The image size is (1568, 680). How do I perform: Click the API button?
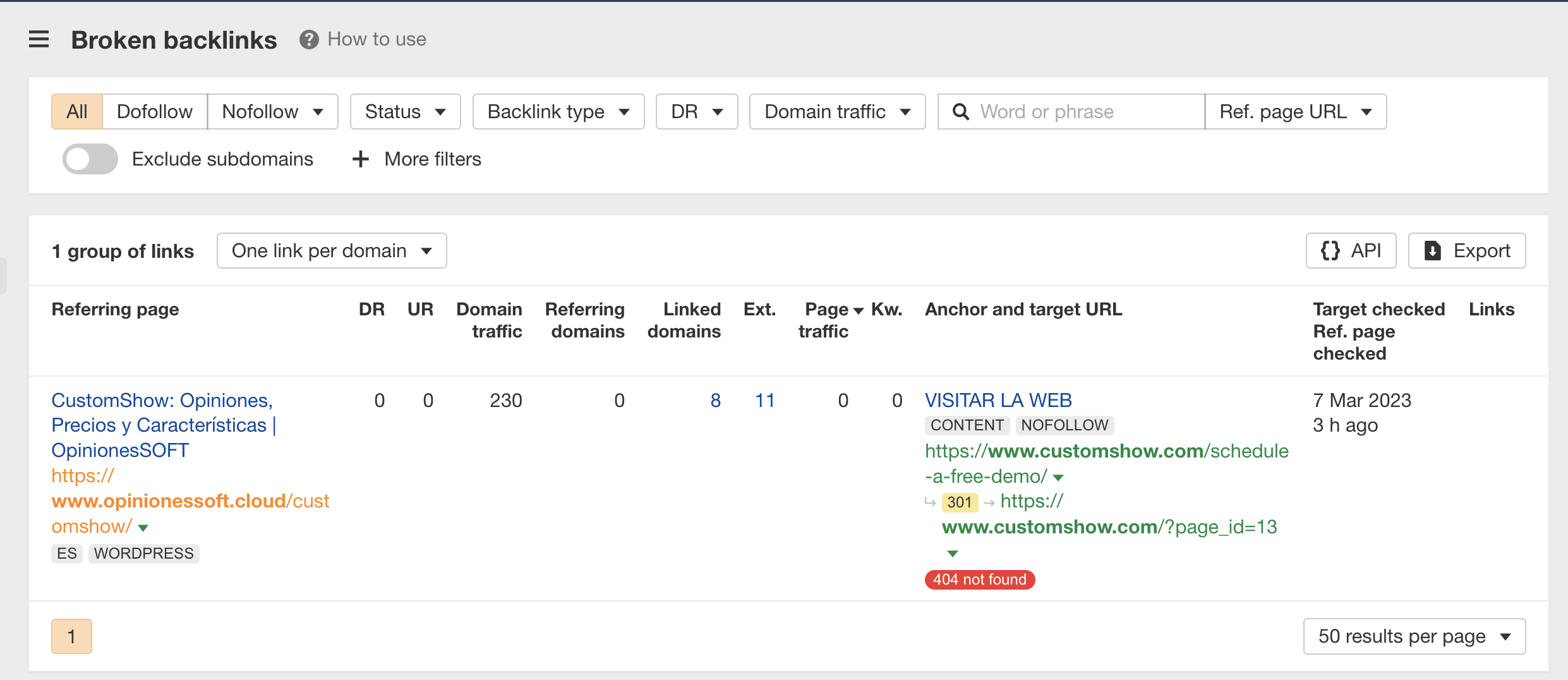(1351, 251)
